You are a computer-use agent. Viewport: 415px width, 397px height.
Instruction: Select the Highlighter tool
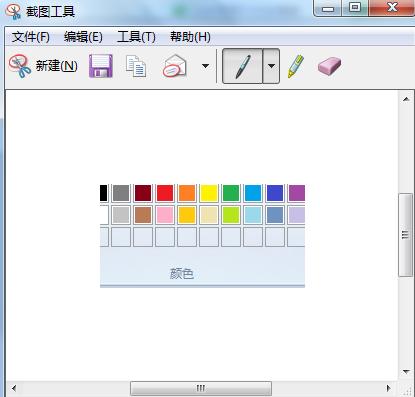pos(296,66)
